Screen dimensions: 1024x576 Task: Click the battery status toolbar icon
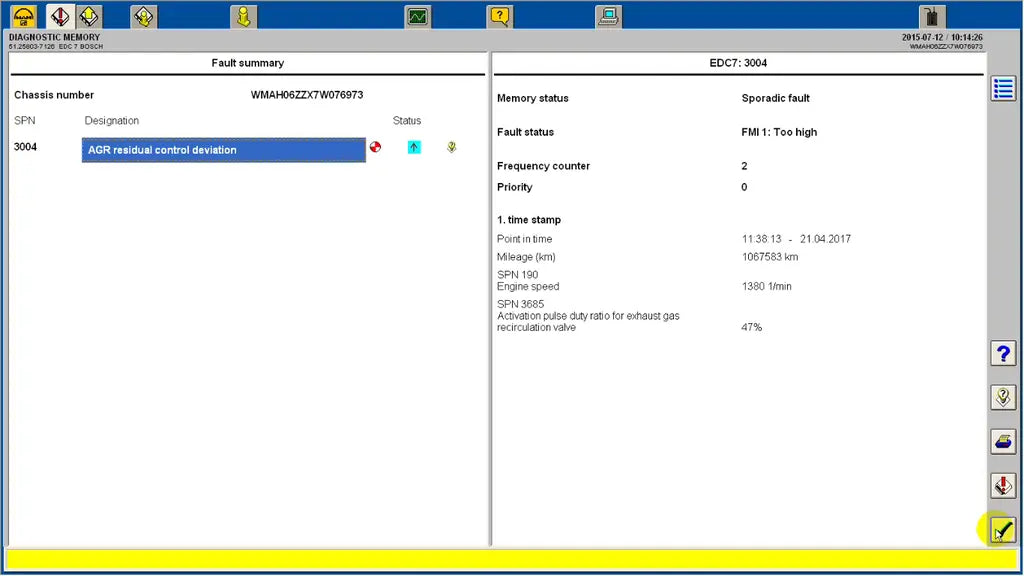(x=931, y=16)
